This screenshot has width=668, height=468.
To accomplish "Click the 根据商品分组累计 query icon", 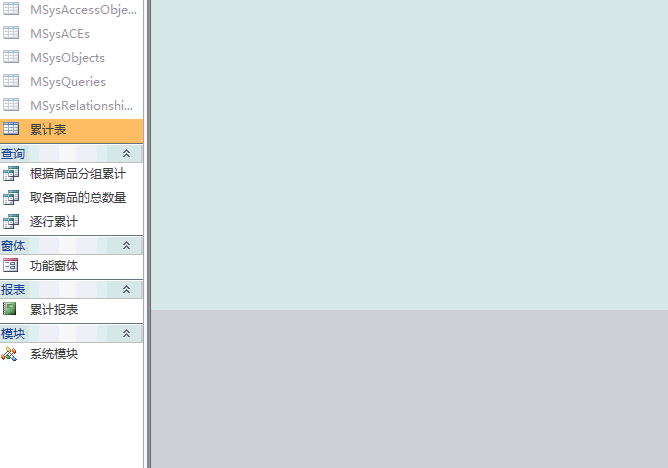I will [x=11, y=173].
